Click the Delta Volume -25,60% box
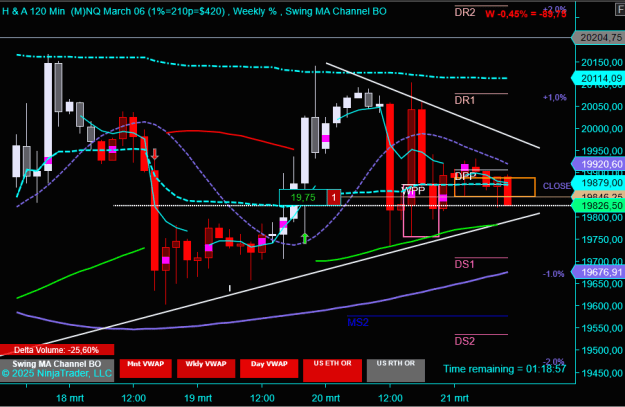Image resolution: width=625 pixels, height=407 pixels. [x=57, y=350]
